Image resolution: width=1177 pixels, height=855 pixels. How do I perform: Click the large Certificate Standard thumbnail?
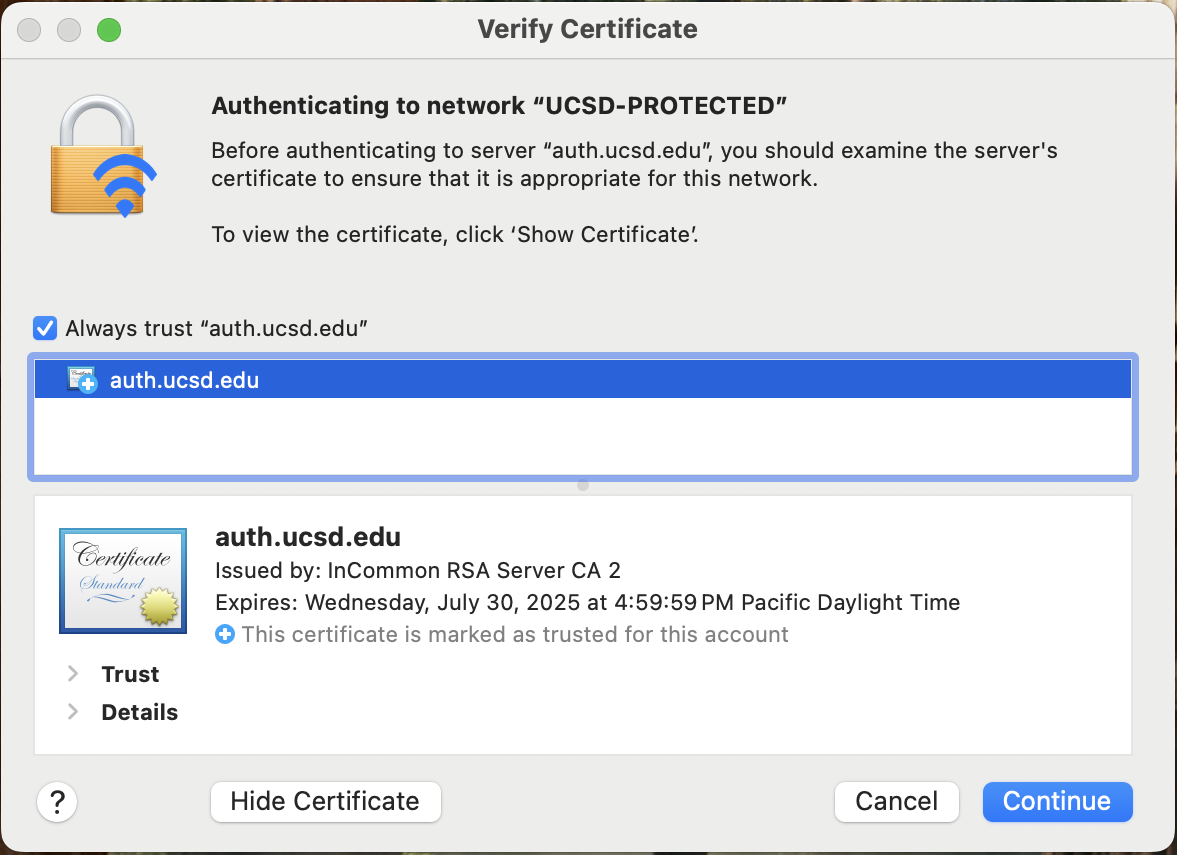click(123, 581)
